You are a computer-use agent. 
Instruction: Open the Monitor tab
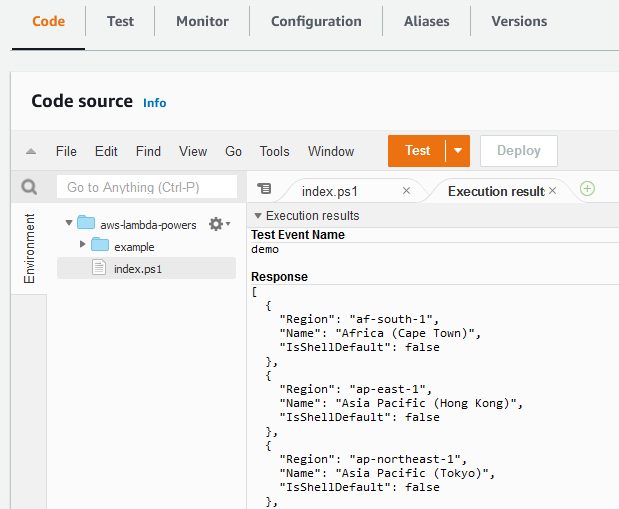(x=202, y=21)
